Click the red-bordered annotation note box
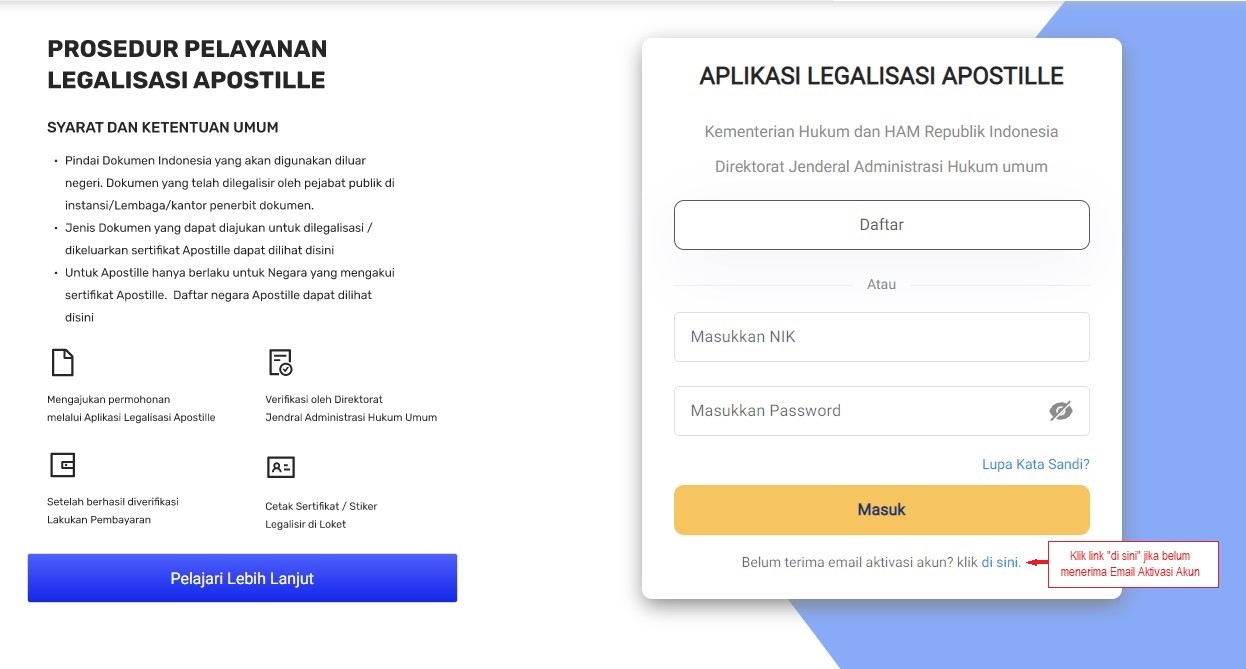Screen dimensions: 1246x669 pos(1133,564)
